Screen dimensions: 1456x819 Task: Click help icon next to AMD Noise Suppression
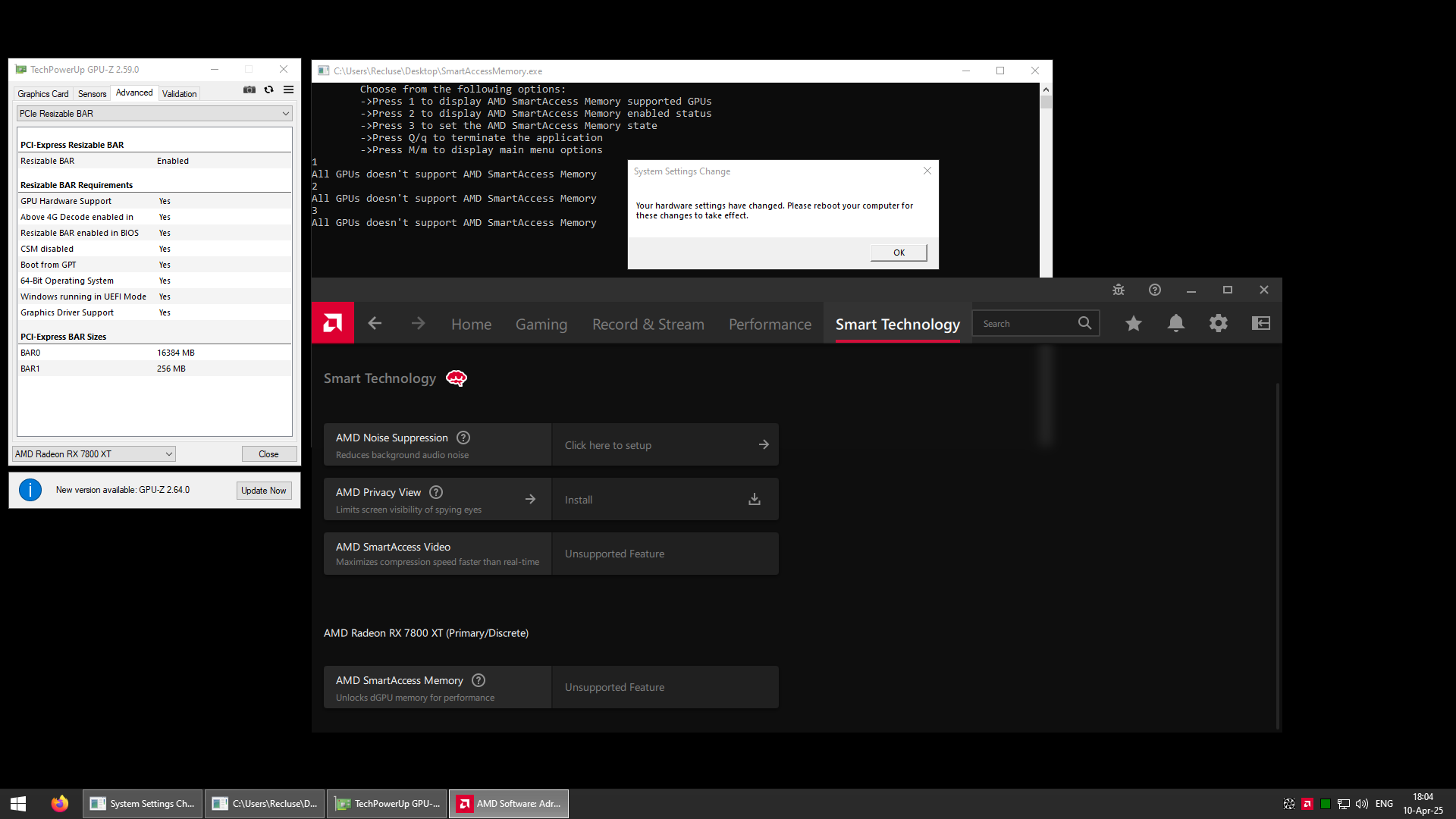pyautogui.click(x=463, y=438)
